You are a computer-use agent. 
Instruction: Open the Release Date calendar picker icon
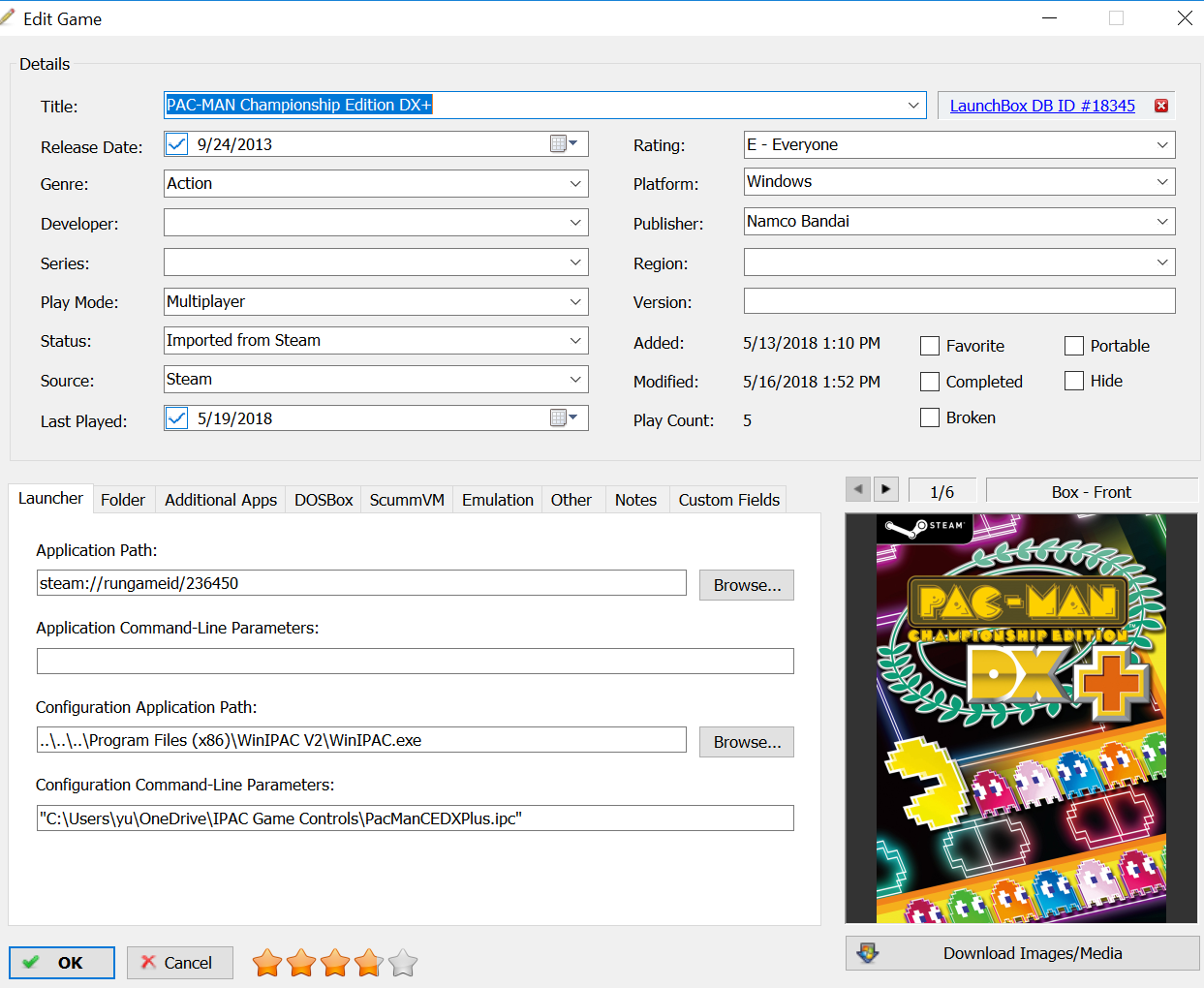[564, 144]
